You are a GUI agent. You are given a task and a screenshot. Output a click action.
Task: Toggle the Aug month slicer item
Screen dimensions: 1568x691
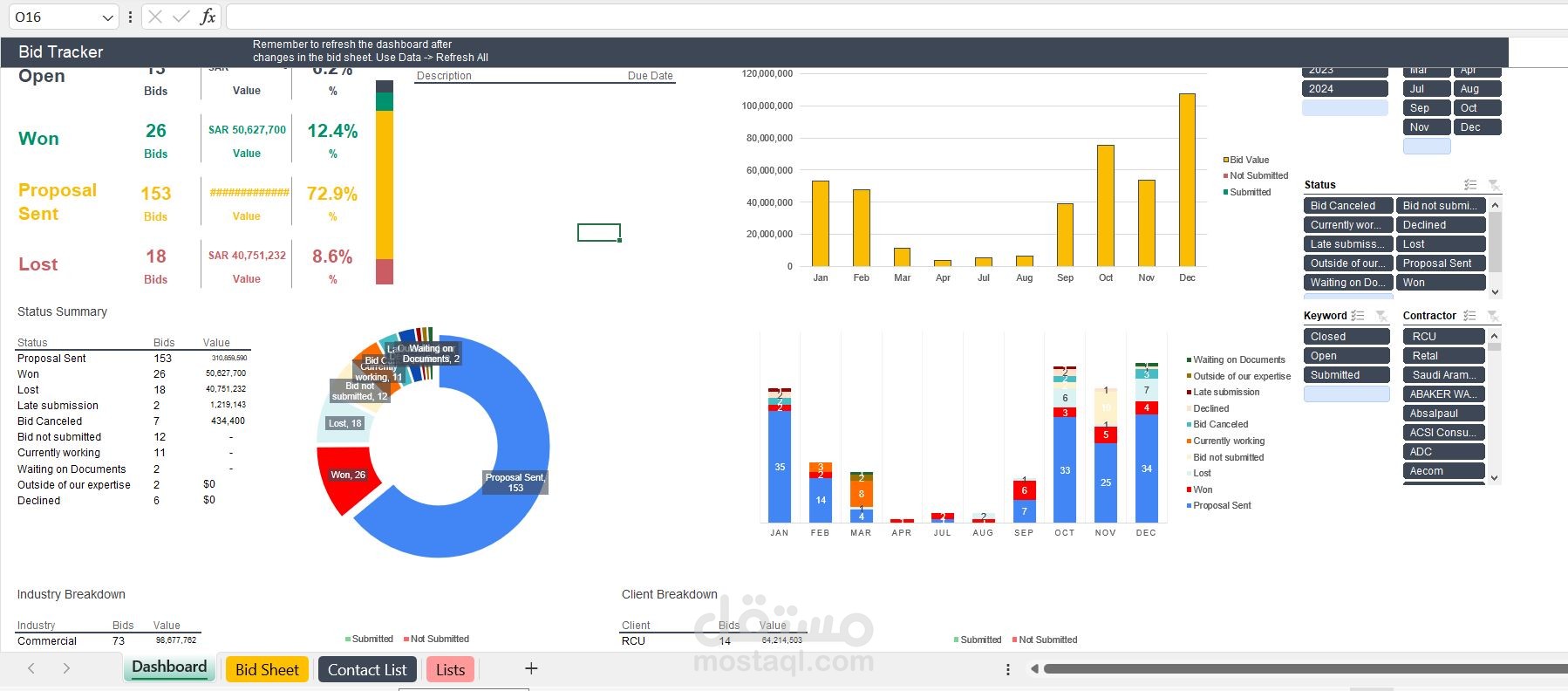click(1477, 89)
